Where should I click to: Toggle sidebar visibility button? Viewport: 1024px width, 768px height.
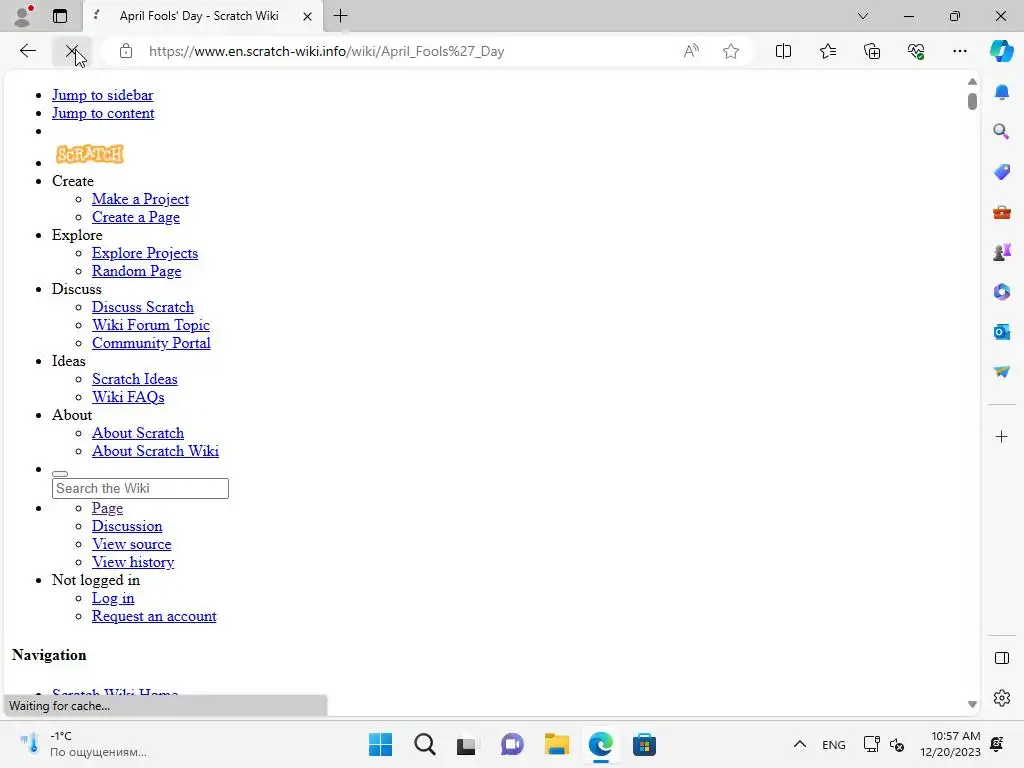tap(1002, 658)
